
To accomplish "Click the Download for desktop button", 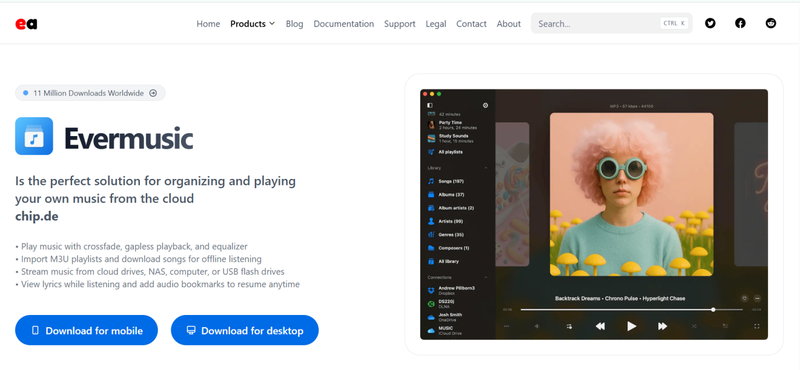I will 244,330.
